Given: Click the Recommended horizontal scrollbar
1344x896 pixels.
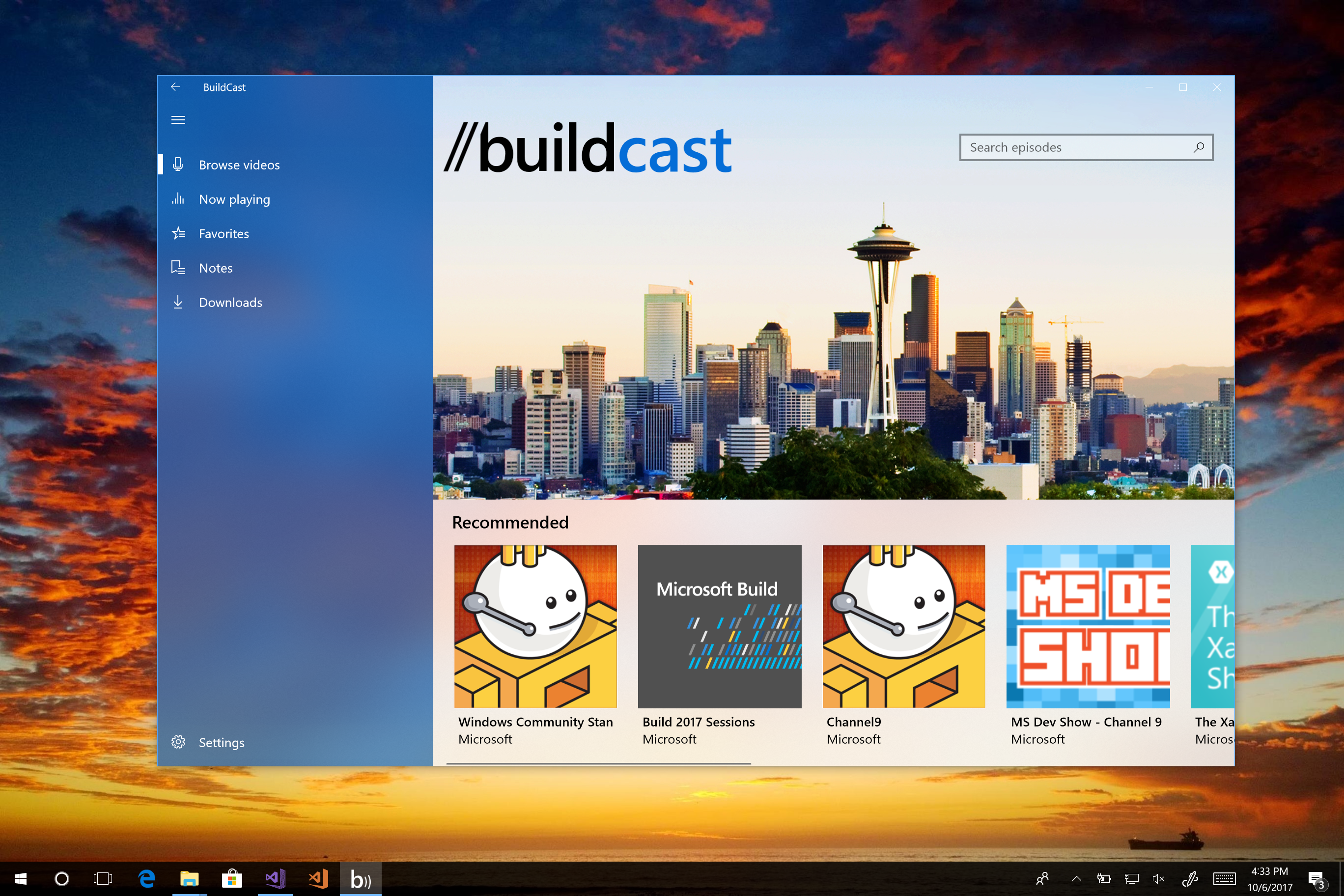Looking at the screenshot, I should (598, 763).
